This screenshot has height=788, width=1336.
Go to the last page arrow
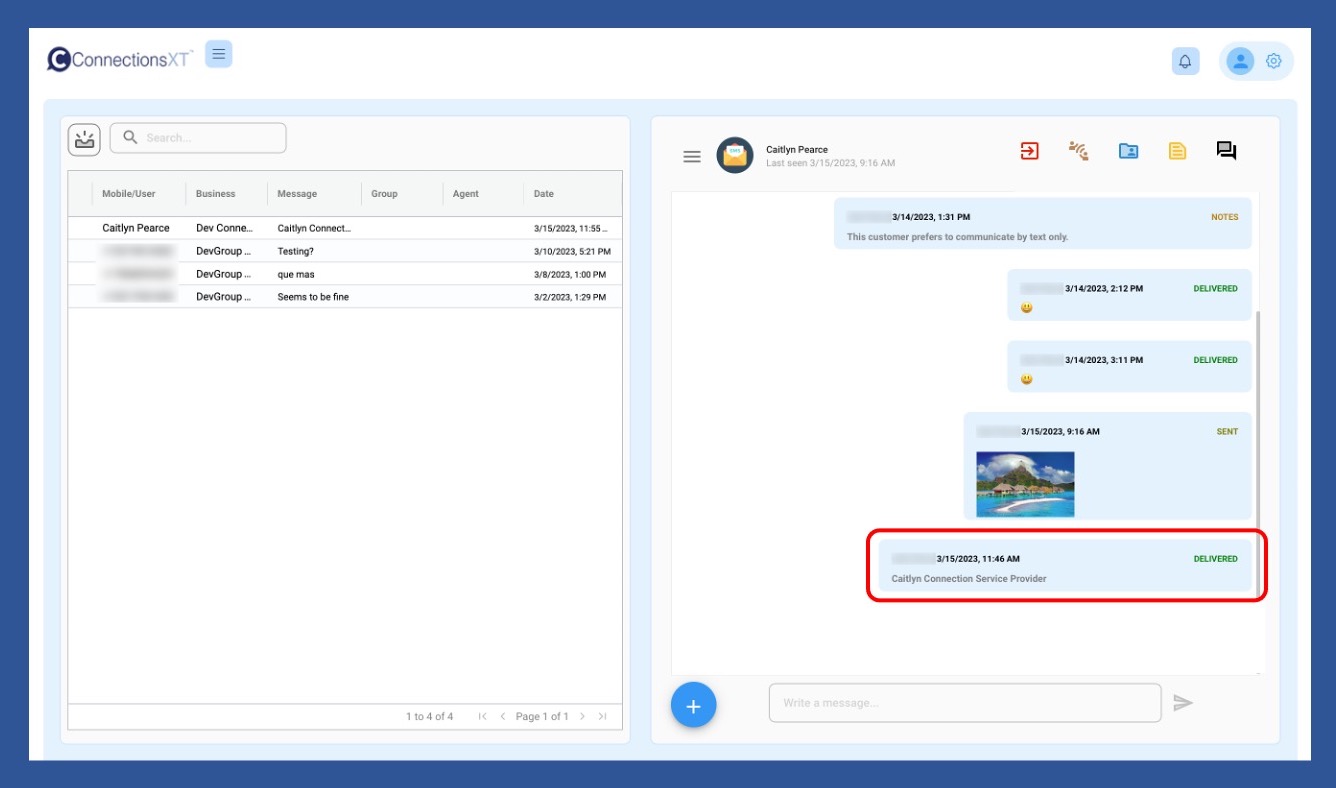coord(602,716)
